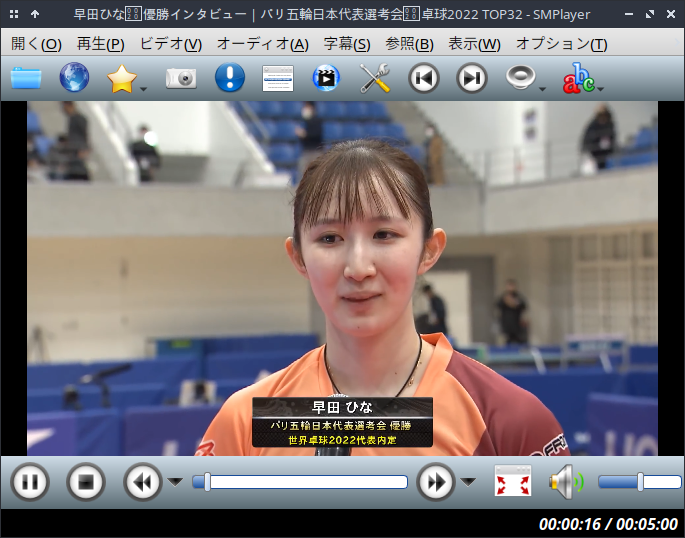Take a screenshot with the camera icon
Viewport: 685px width, 538px height.
tap(181, 79)
